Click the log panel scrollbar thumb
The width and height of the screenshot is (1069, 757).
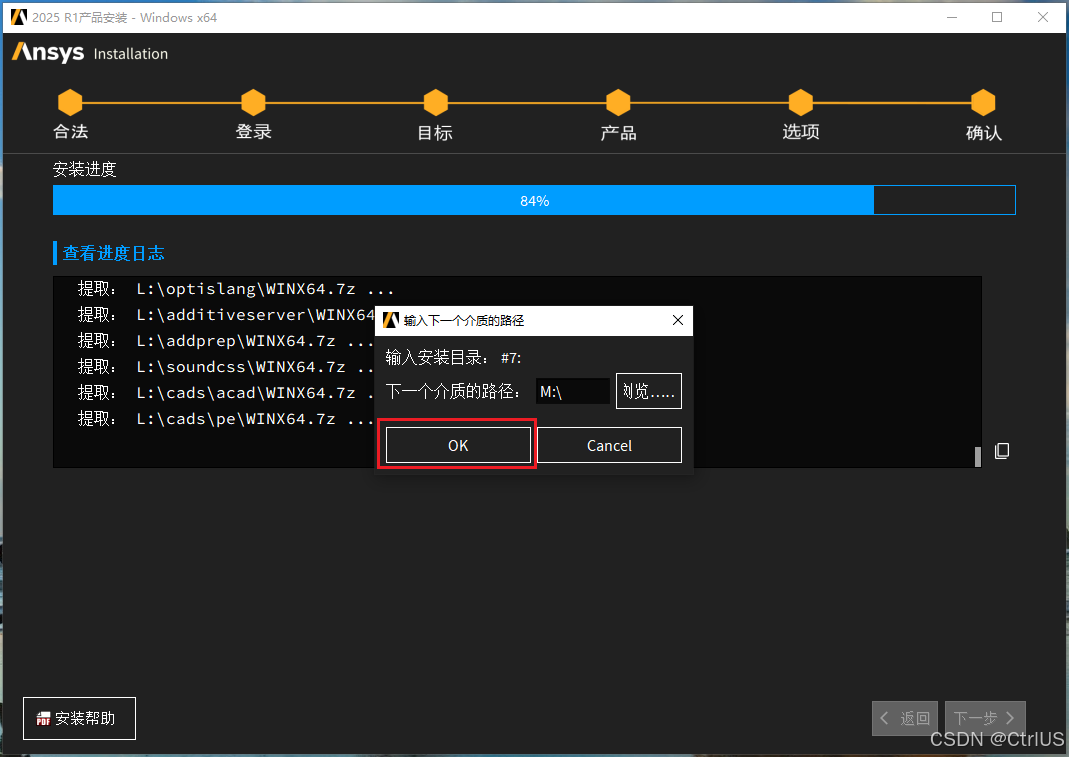(978, 456)
